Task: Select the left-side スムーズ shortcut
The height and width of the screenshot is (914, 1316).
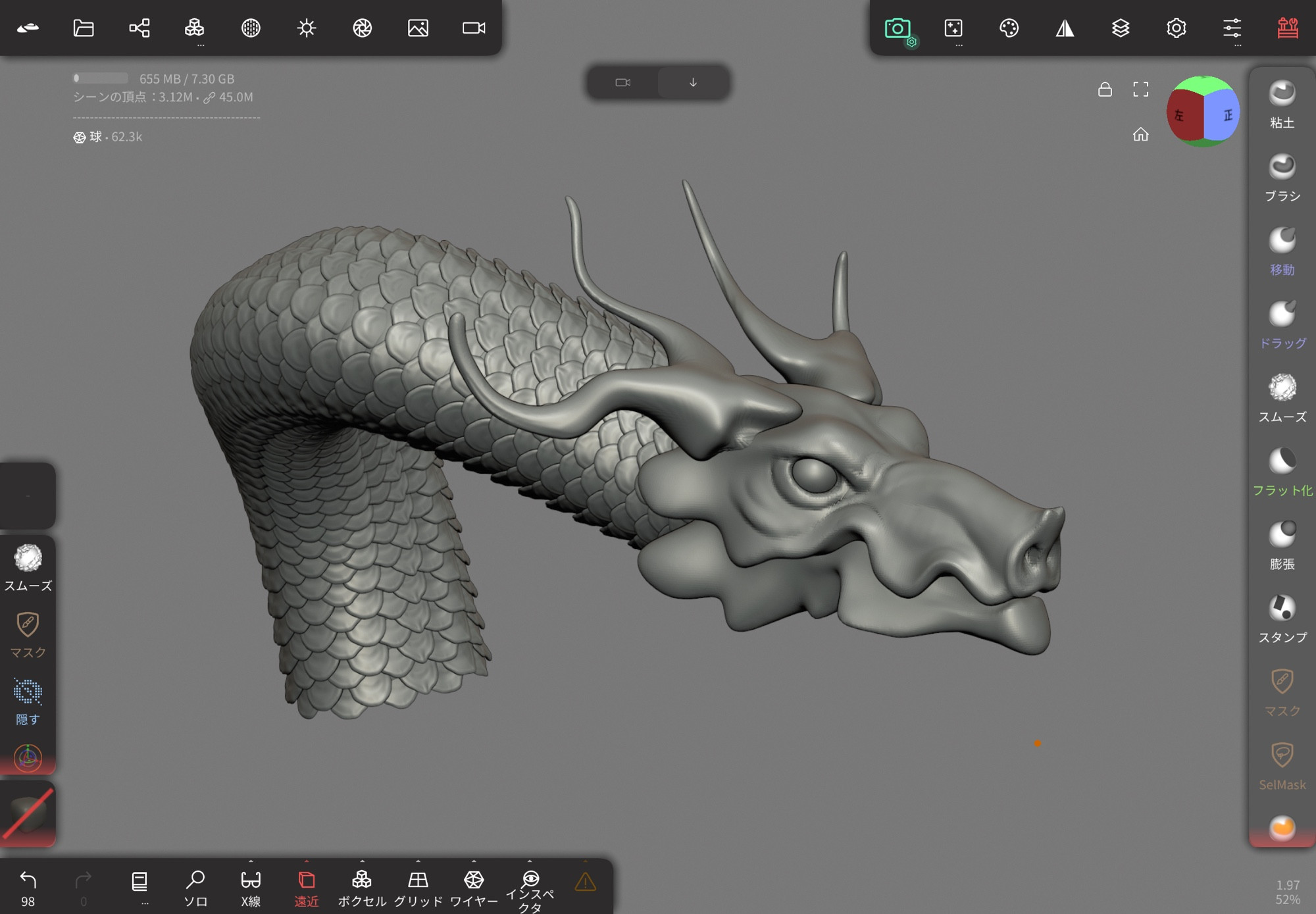Action: pos(28,567)
